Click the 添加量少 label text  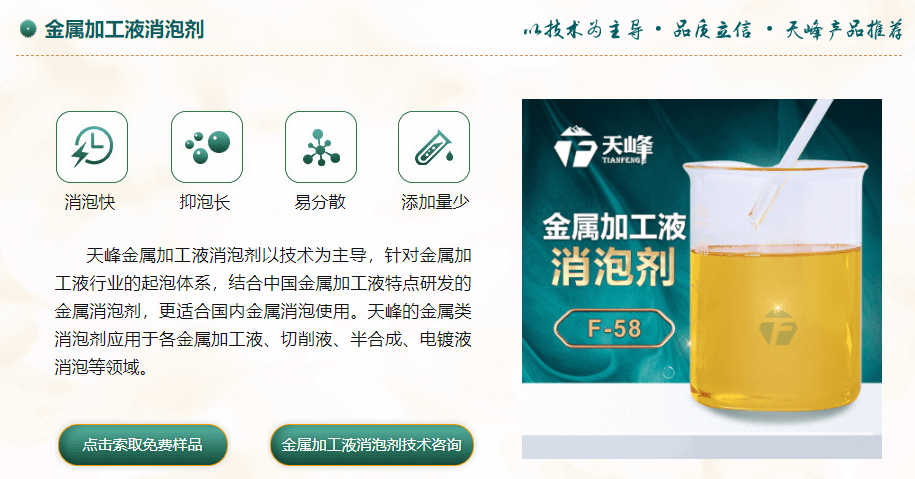tap(435, 202)
